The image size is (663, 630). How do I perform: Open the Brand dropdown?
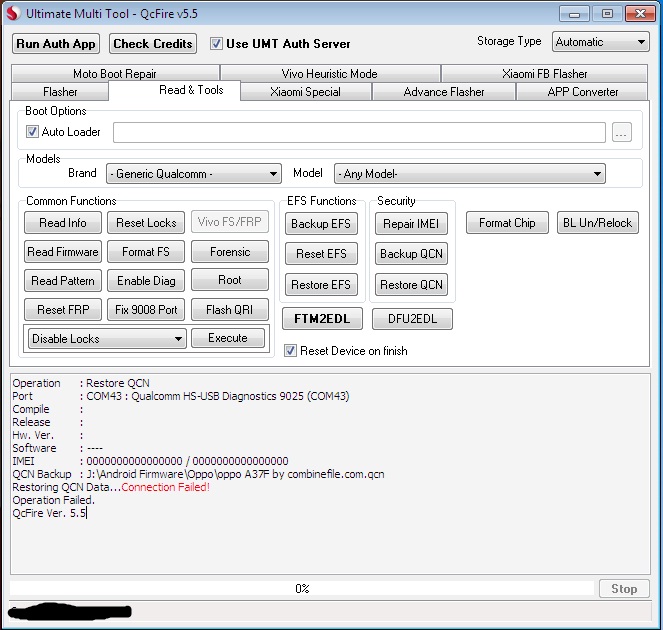(x=194, y=174)
